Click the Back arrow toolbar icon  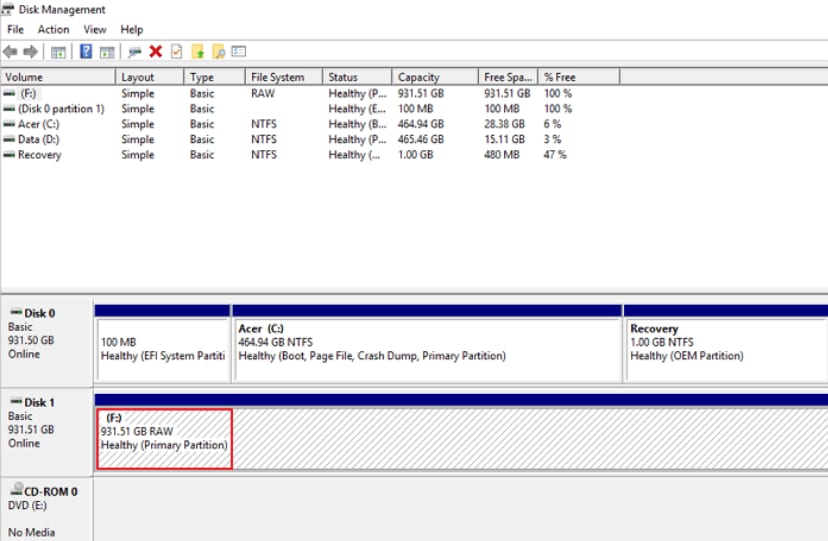pos(10,52)
